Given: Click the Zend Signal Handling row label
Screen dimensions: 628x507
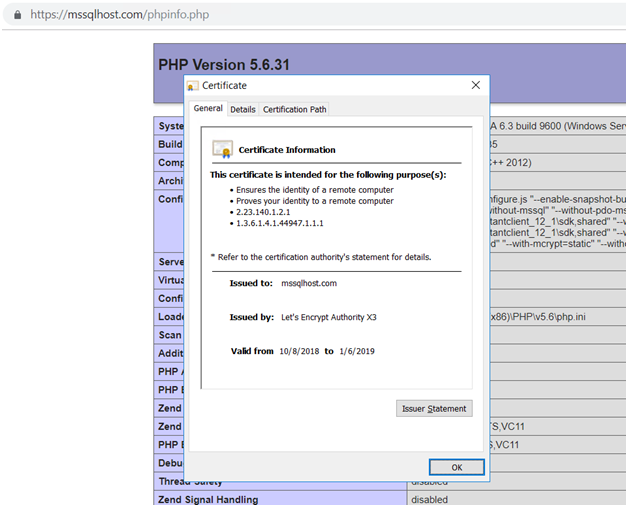Looking at the screenshot, I should (207, 500).
